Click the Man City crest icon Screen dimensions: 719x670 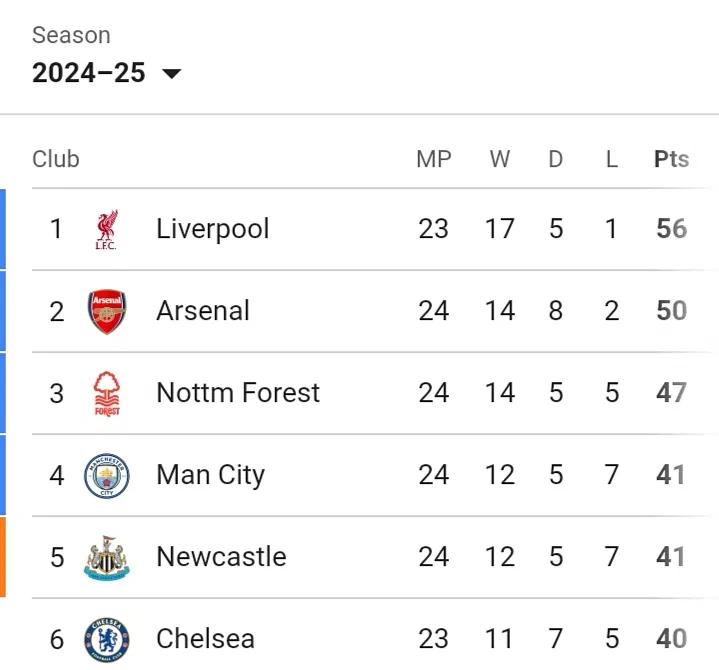[x=106, y=475]
